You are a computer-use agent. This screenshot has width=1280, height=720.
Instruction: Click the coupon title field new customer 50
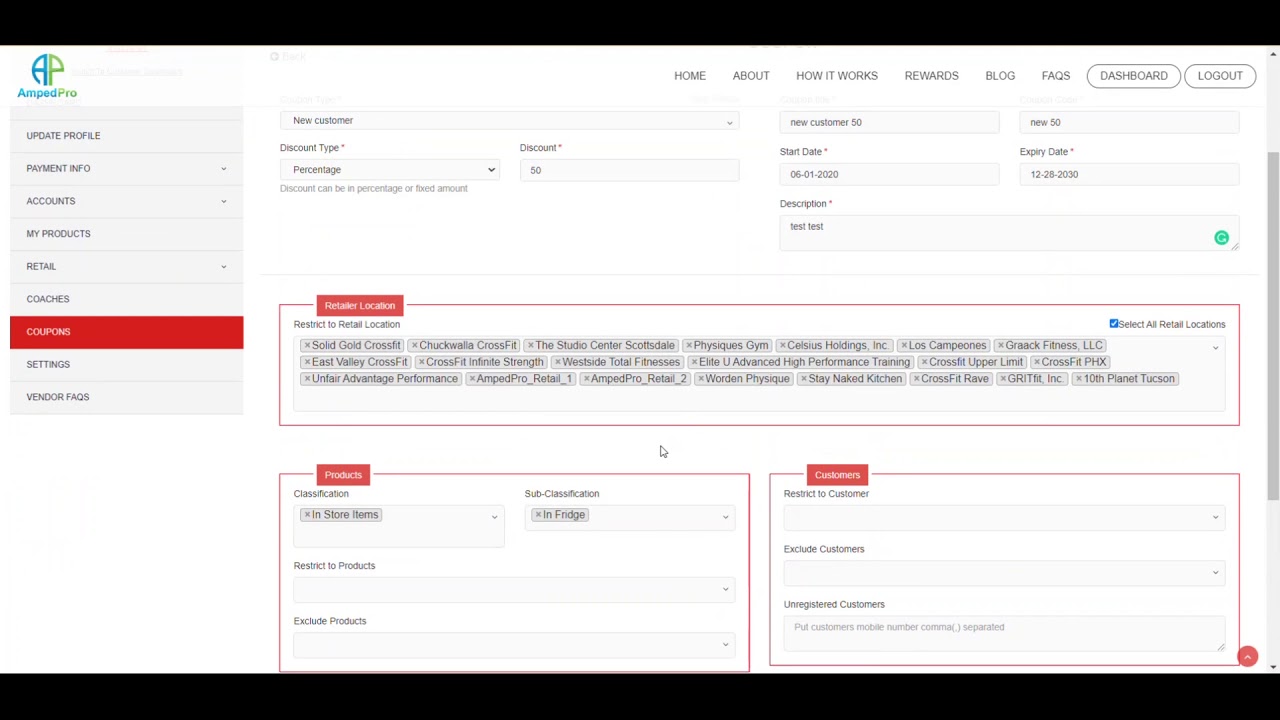point(889,123)
